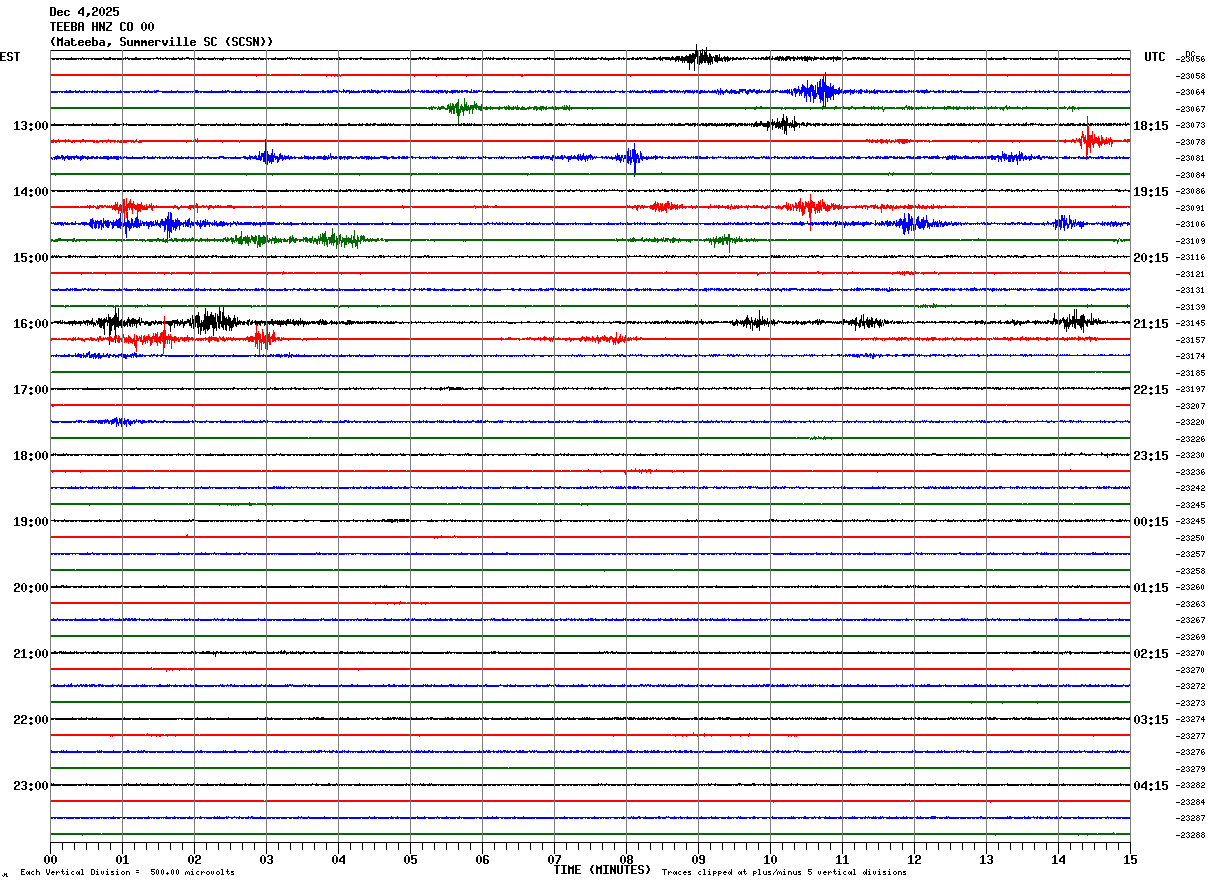Click the 21:15 UTC time label
Image resolution: width=1210 pixels, height=886 pixels.
pyautogui.click(x=1151, y=324)
